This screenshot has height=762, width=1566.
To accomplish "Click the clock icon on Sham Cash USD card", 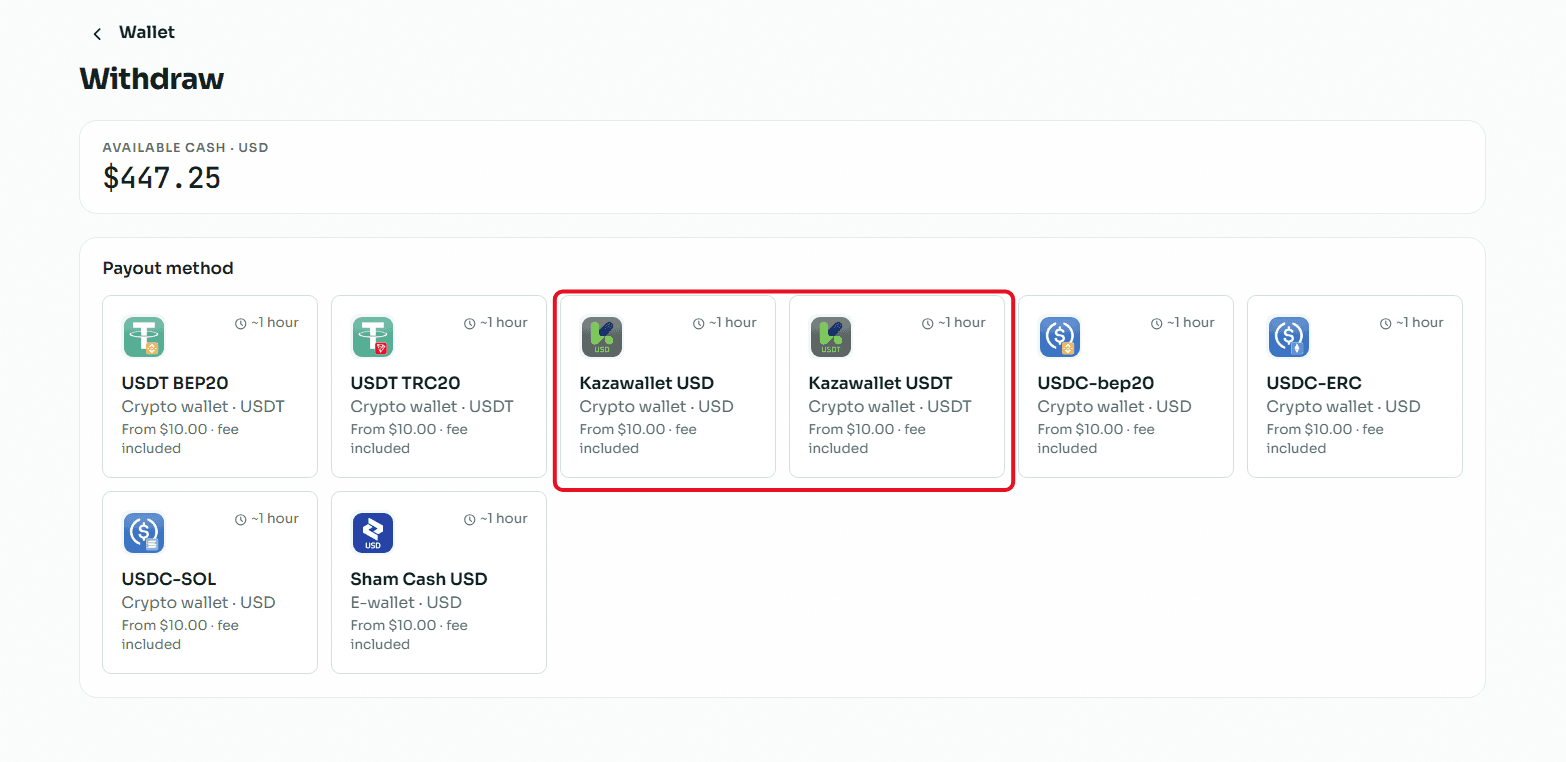I will [470, 520].
